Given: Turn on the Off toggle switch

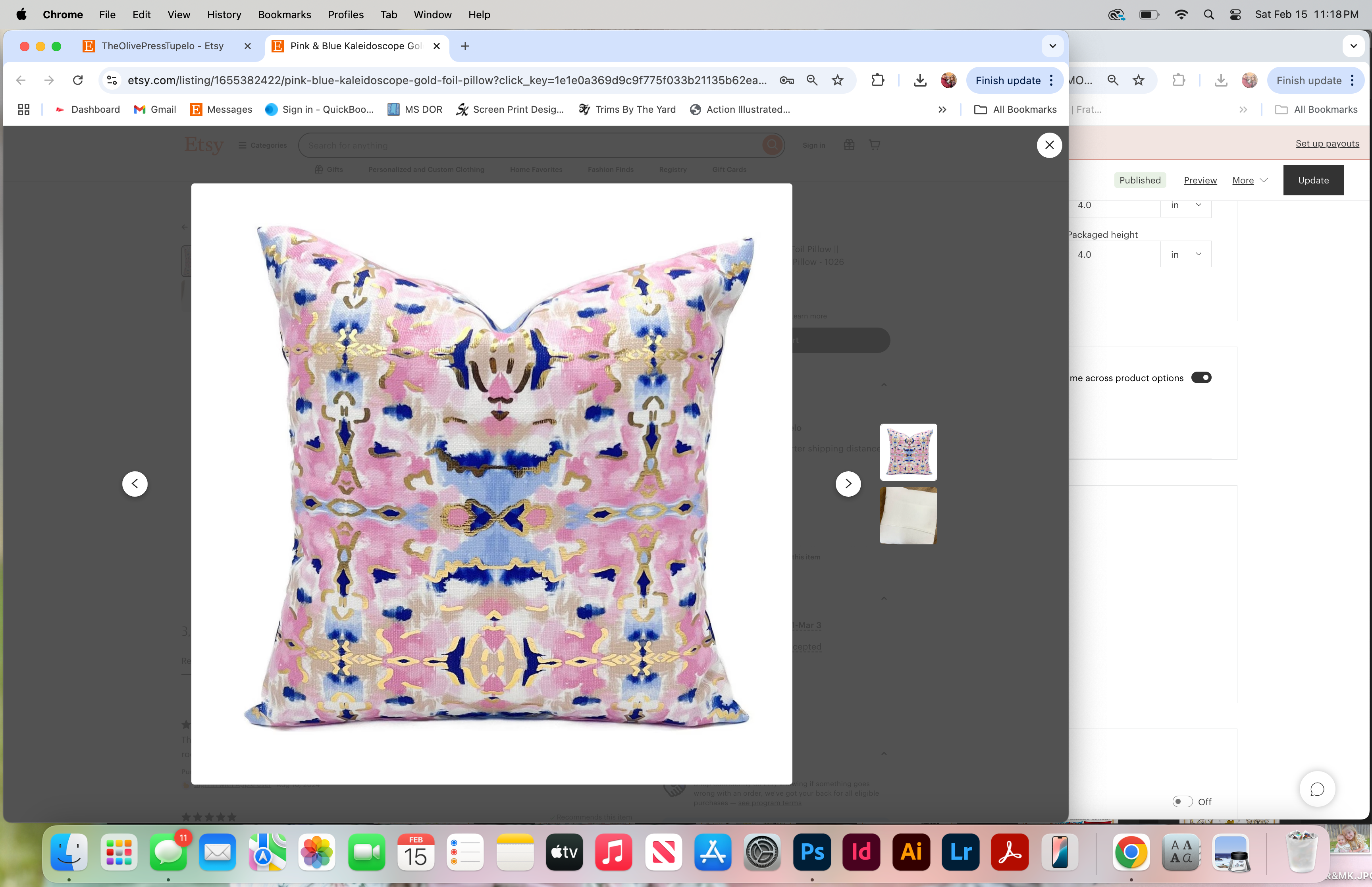Looking at the screenshot, I should 1182,801.
